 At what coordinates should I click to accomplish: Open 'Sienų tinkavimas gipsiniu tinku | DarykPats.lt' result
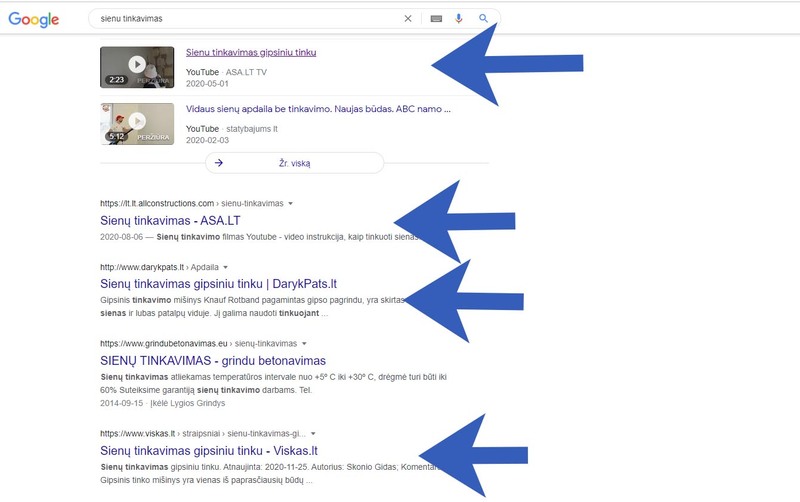[218, 284]
